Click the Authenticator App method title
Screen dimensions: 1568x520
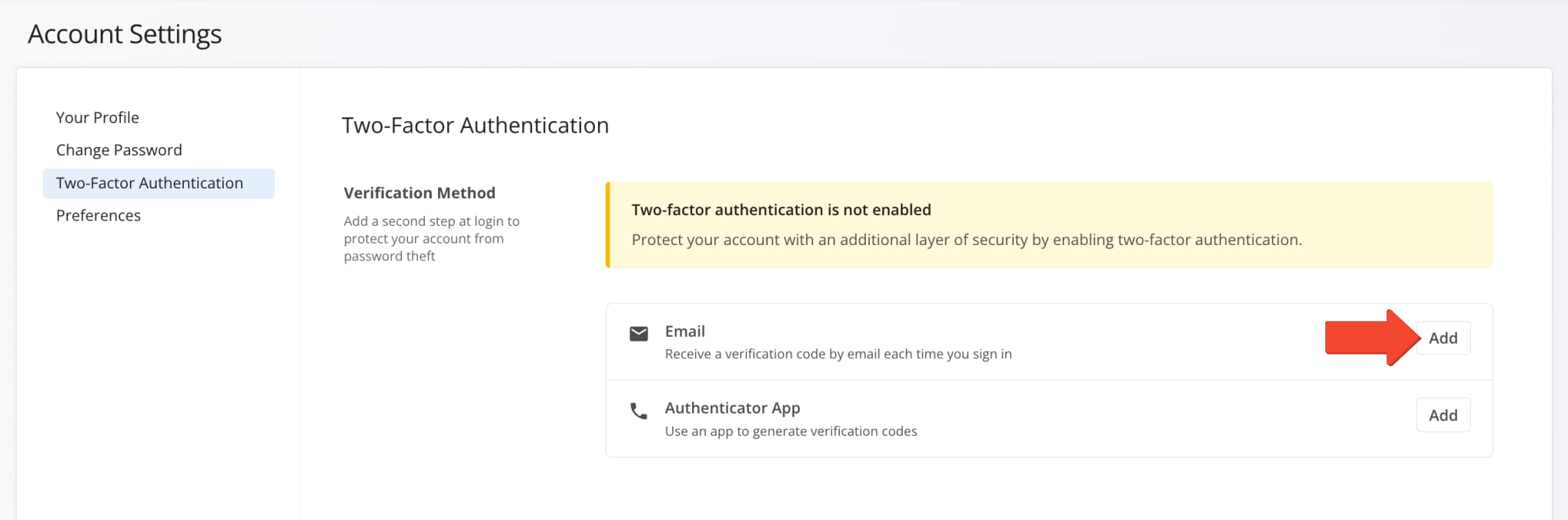click(x=732, y=408)
